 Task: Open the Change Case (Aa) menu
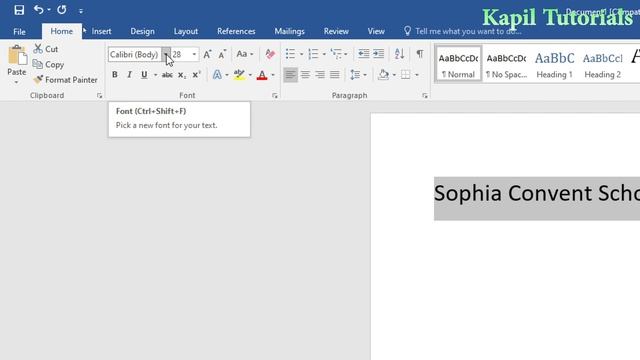(245, 54)
